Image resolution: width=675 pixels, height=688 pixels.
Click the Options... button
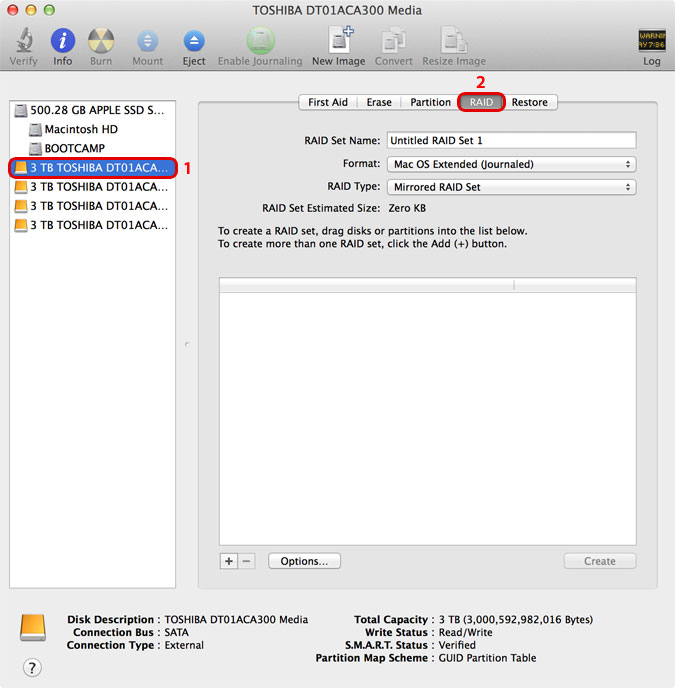(x=304, y=561)
